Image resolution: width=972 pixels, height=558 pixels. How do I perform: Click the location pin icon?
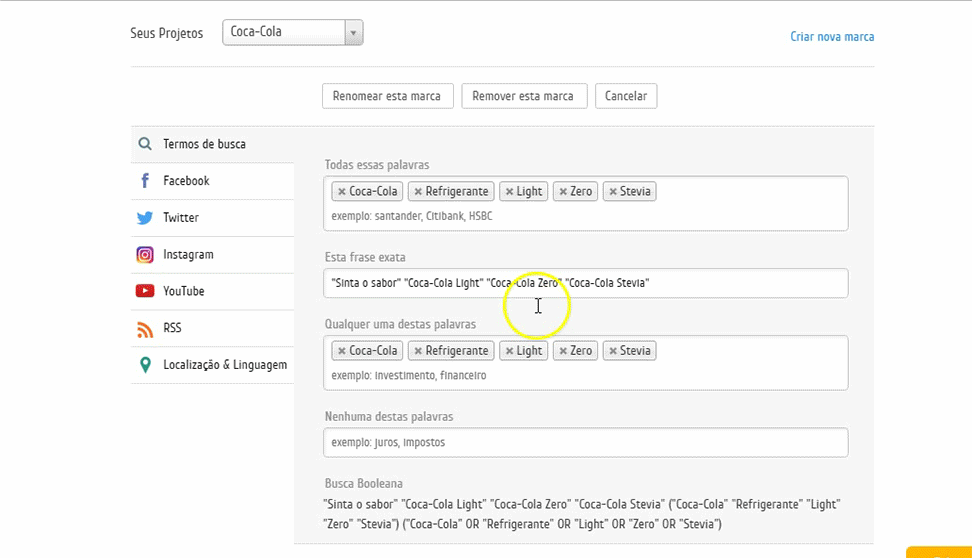[x=145, y=365]
